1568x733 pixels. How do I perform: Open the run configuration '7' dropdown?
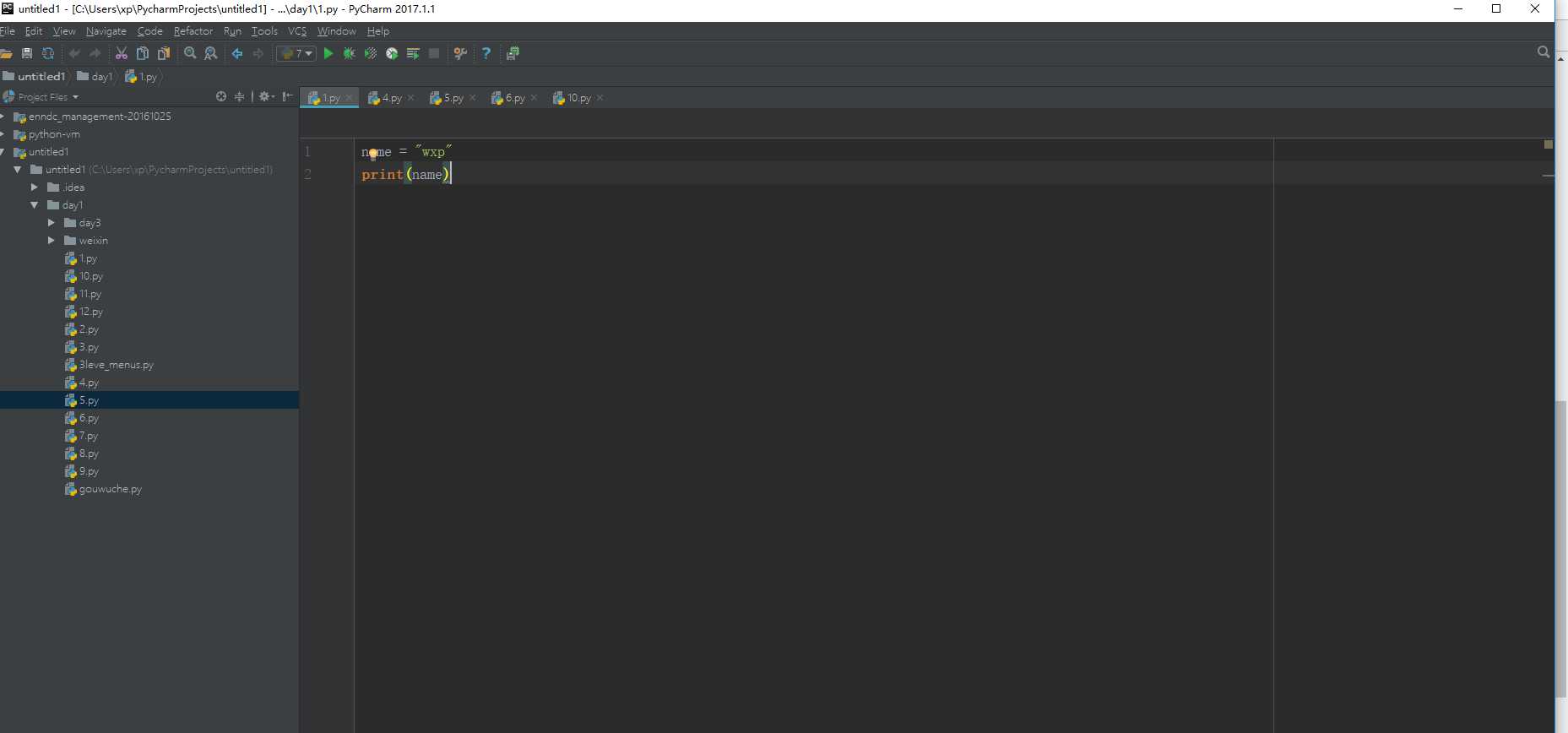[x=296, y=53]
